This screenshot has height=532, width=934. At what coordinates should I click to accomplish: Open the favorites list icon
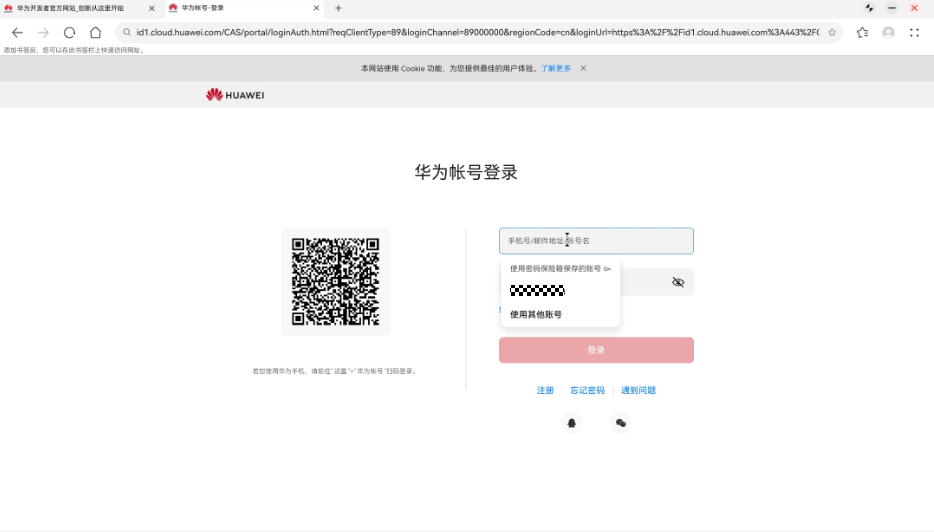click(863, 33)
